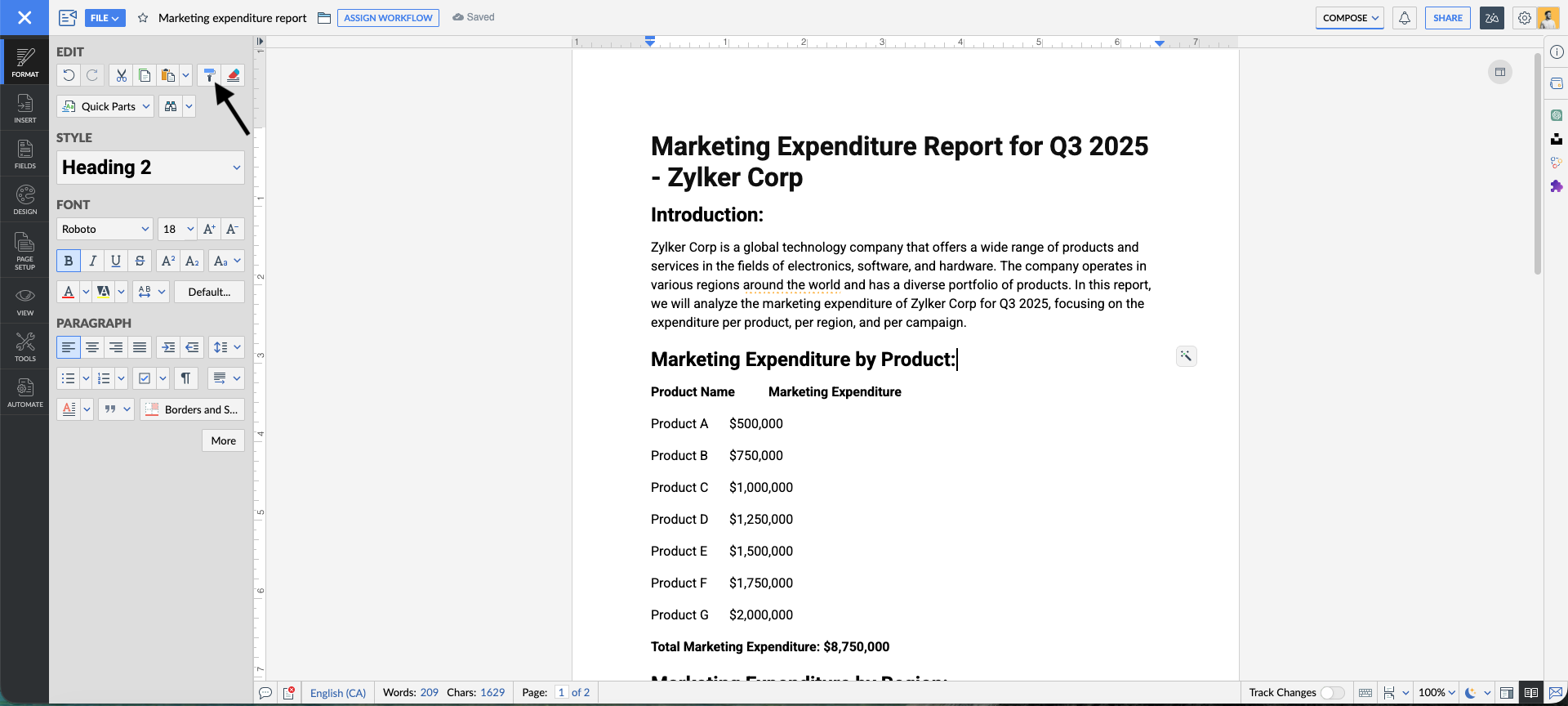1568x706 pixels.
Task: Click the Format Painter icon
Action: pyautogui.click(x=209, y=75)
